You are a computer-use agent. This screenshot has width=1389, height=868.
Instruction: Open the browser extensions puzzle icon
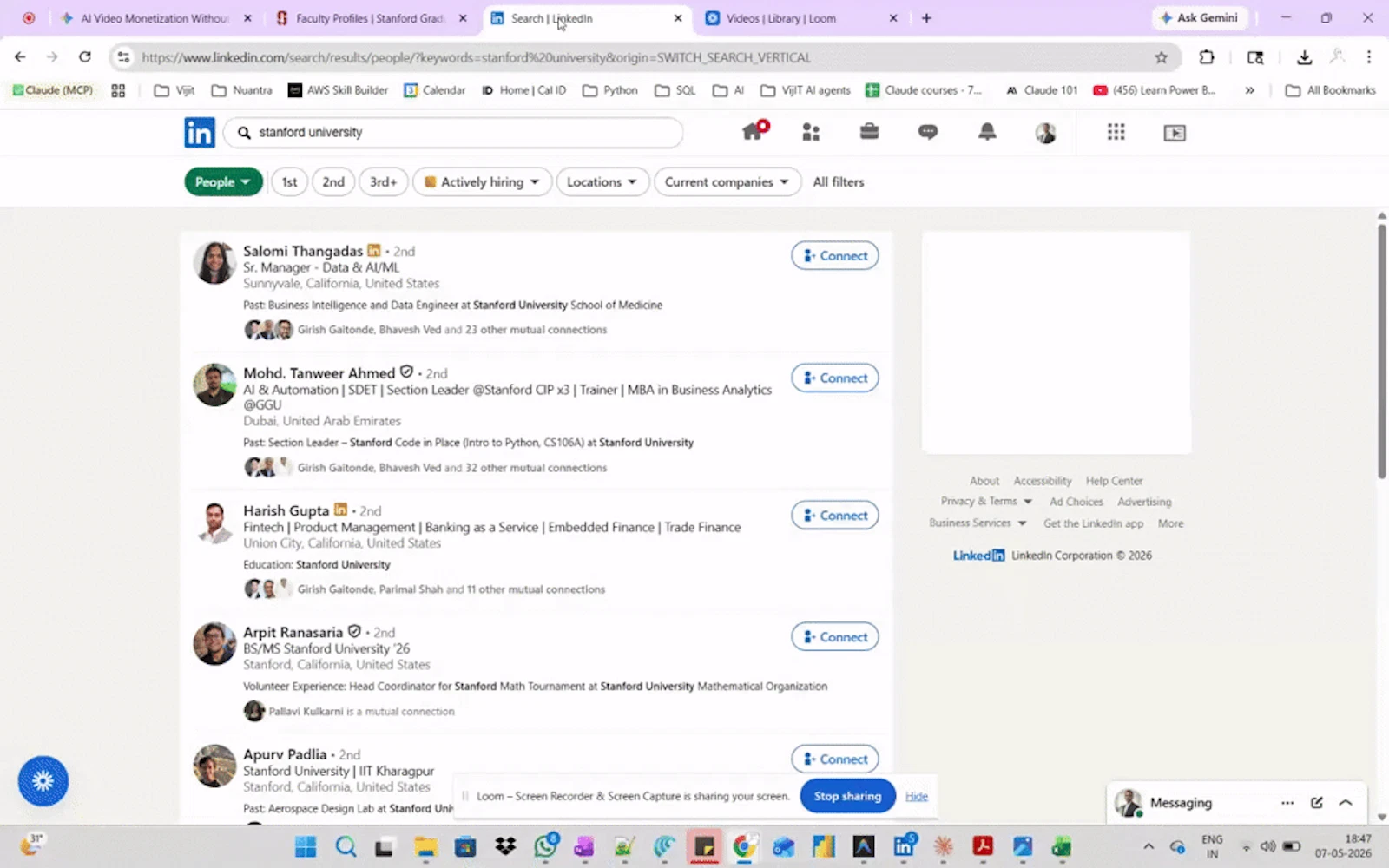(x=1207, y=57)
